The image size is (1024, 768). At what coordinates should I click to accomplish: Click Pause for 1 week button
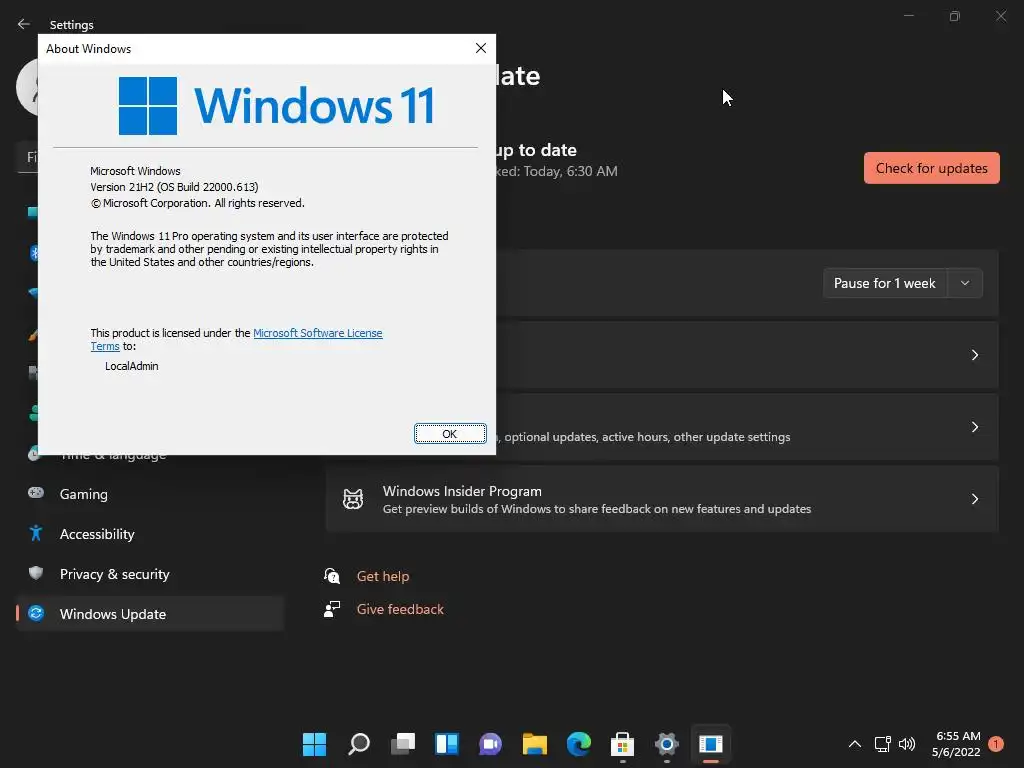[x=885, y=283]
